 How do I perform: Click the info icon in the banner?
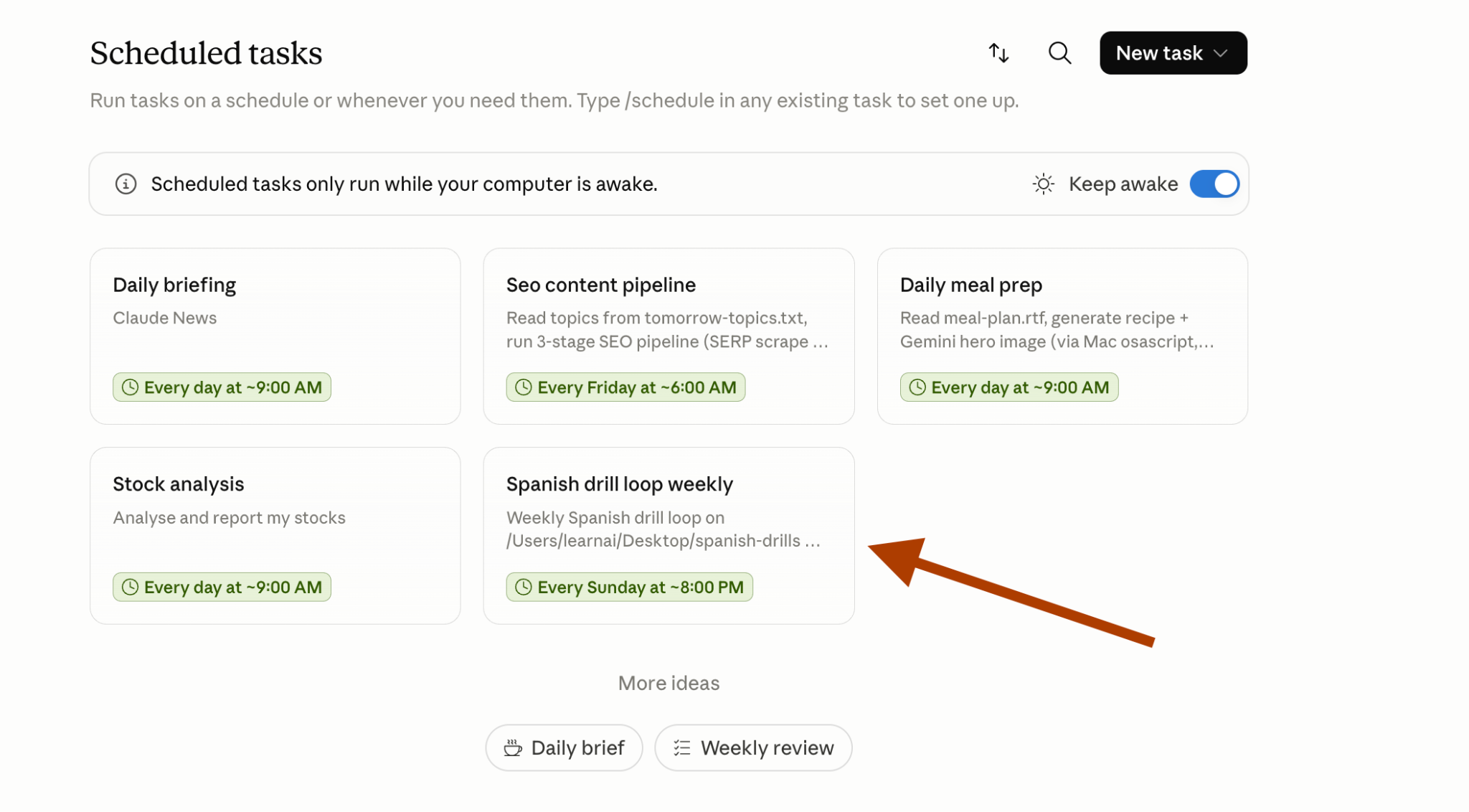(x=126, y=184)
